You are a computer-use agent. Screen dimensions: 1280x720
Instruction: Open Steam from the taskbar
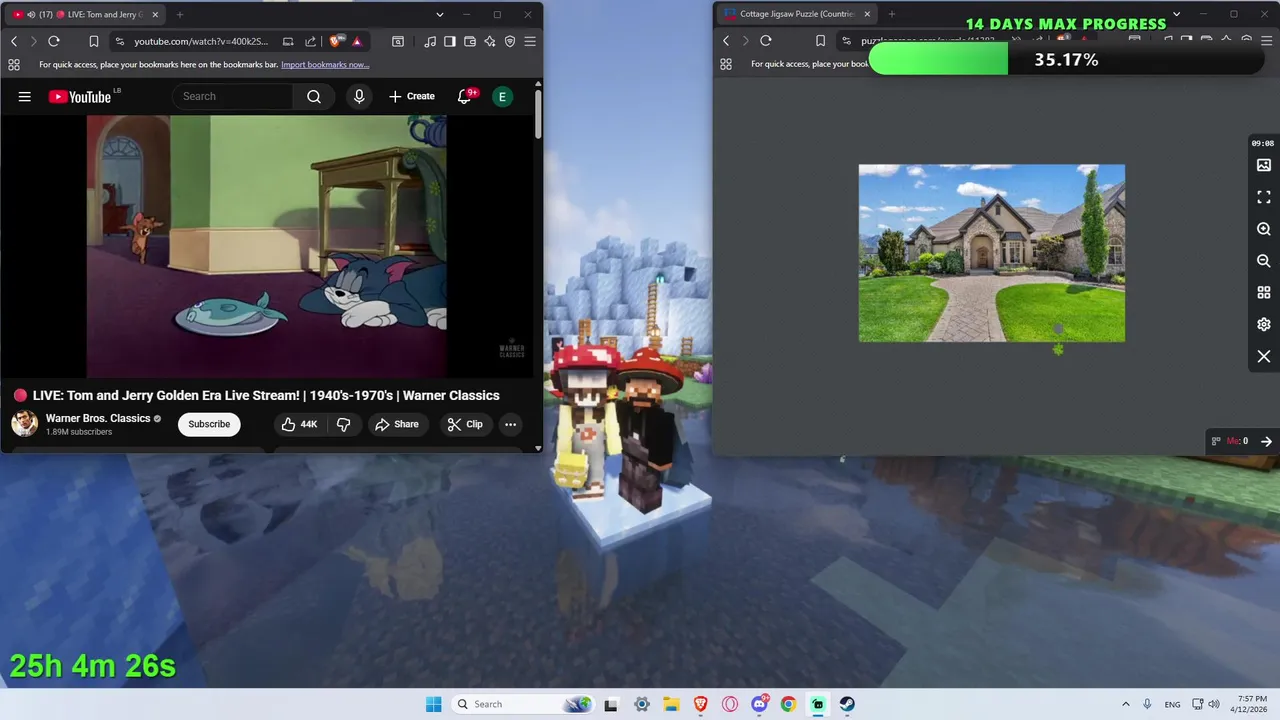click(847, 704)
